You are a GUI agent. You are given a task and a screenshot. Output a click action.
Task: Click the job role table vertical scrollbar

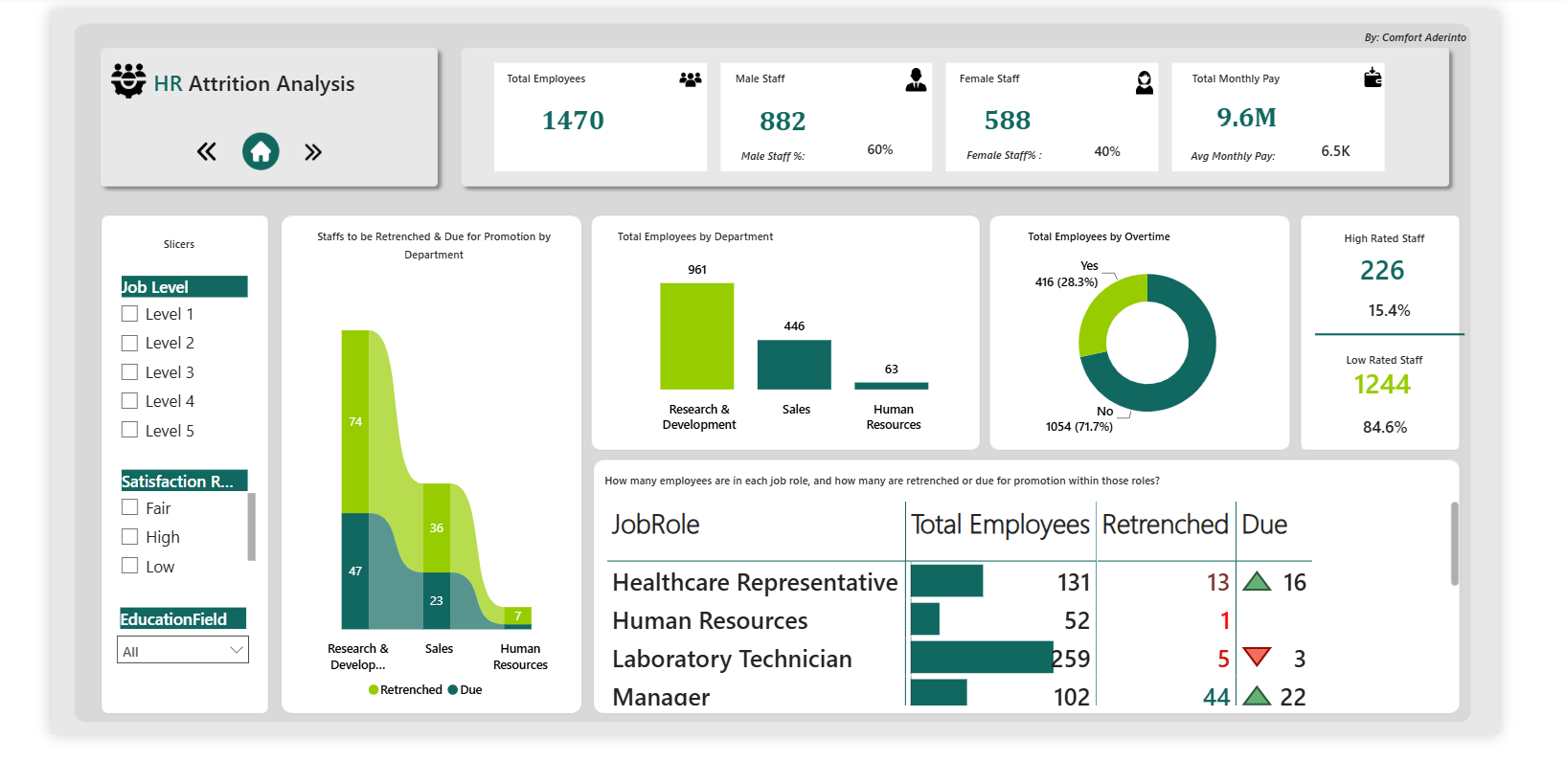click(1454, 544)
